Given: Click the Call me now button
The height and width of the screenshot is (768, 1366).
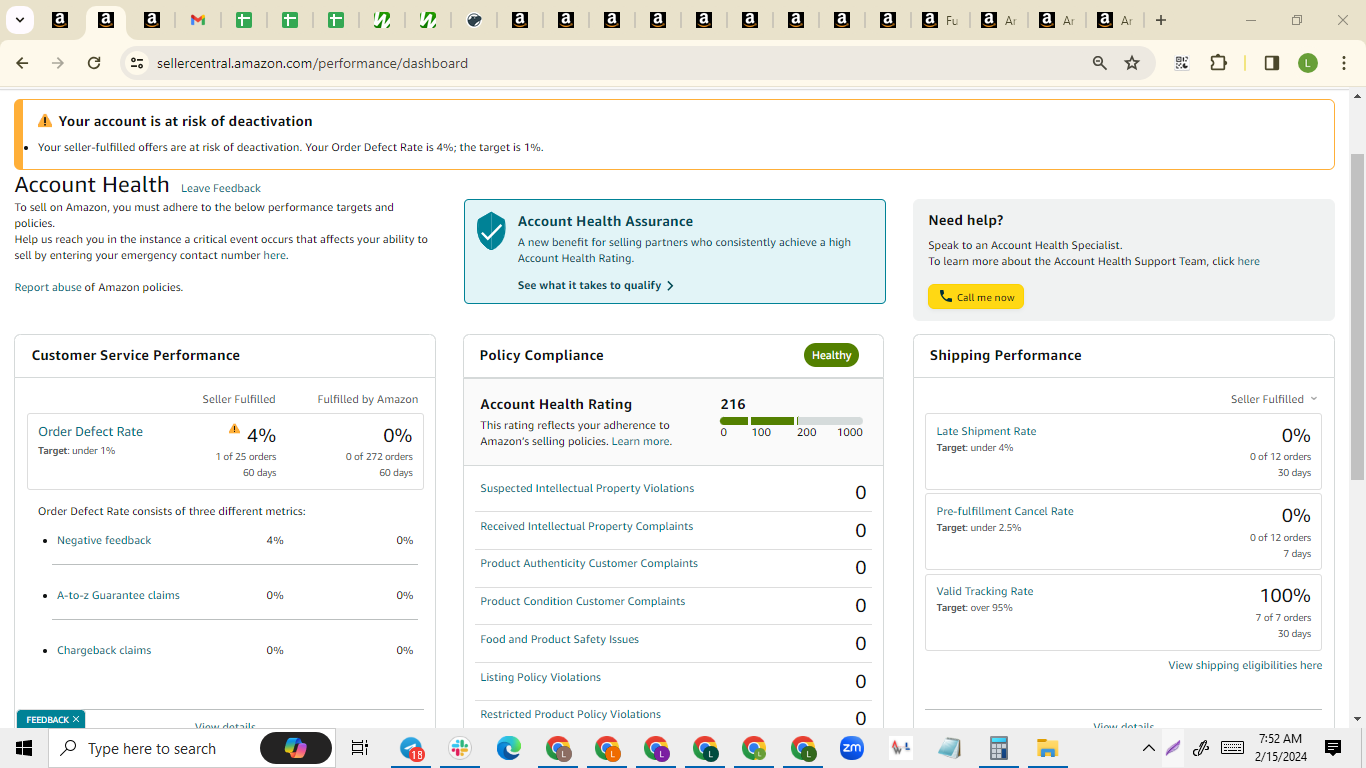Looking at the screenshot, I should (x=976, y=297).
